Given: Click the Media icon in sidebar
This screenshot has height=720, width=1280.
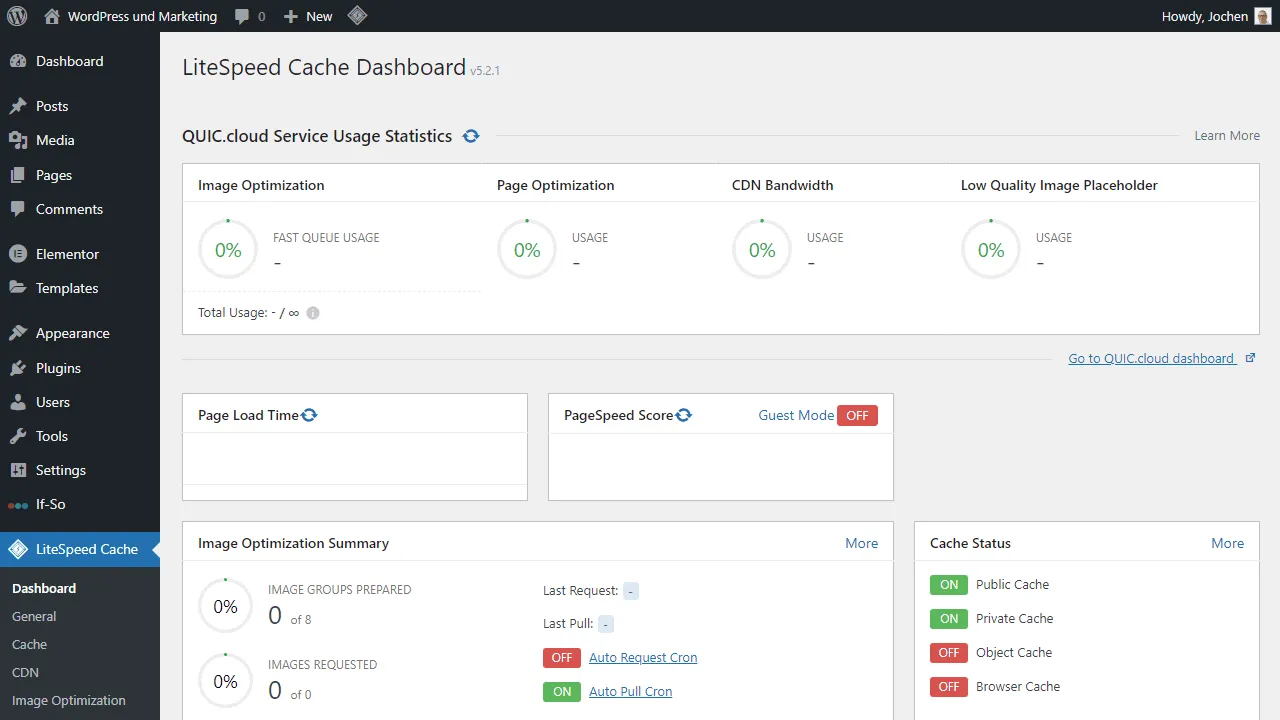Looking at the screenshot, I should pyautogui.click(x=18, y=140).
